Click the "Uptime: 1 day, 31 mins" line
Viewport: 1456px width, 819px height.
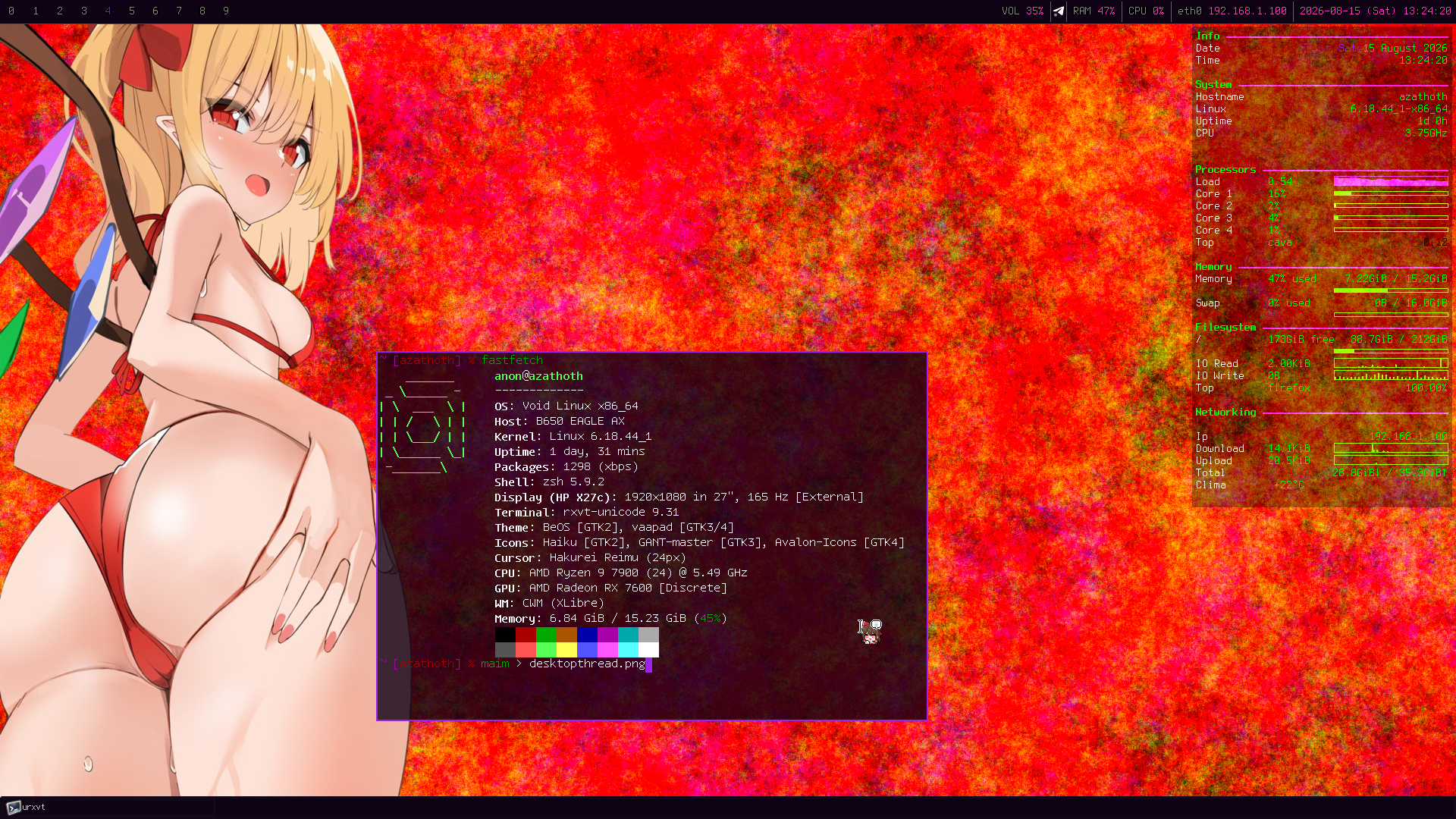[x=570, y=452]
